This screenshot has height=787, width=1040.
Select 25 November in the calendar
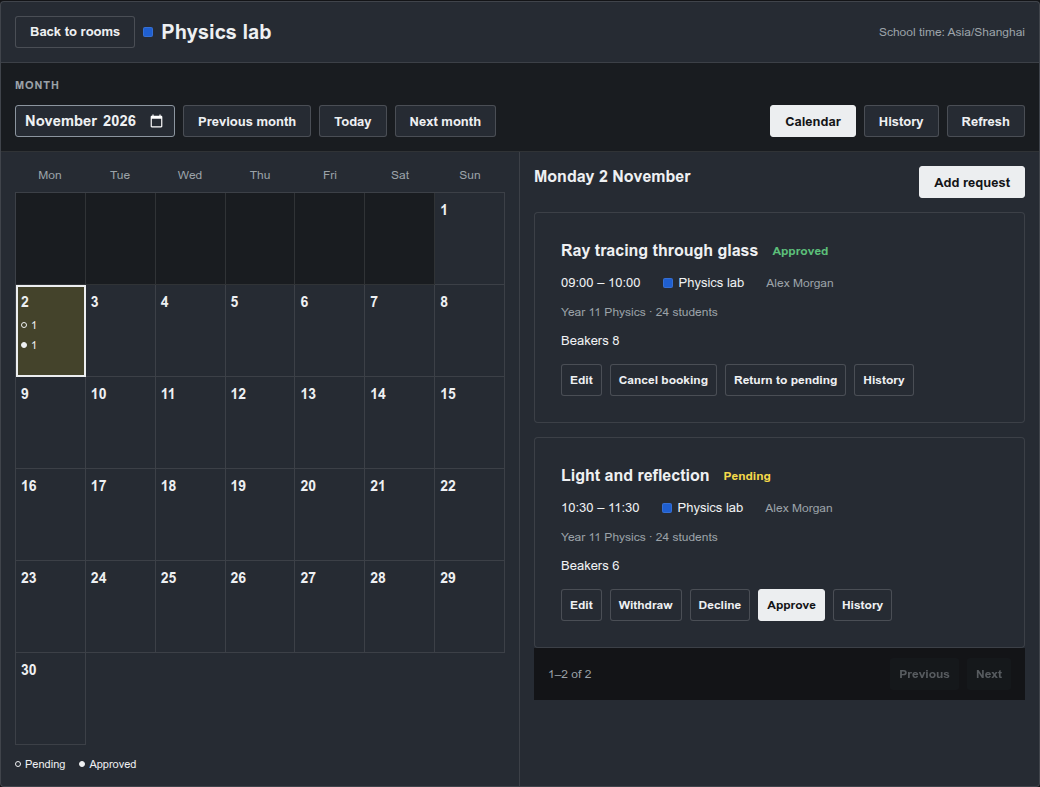point(190,607)
